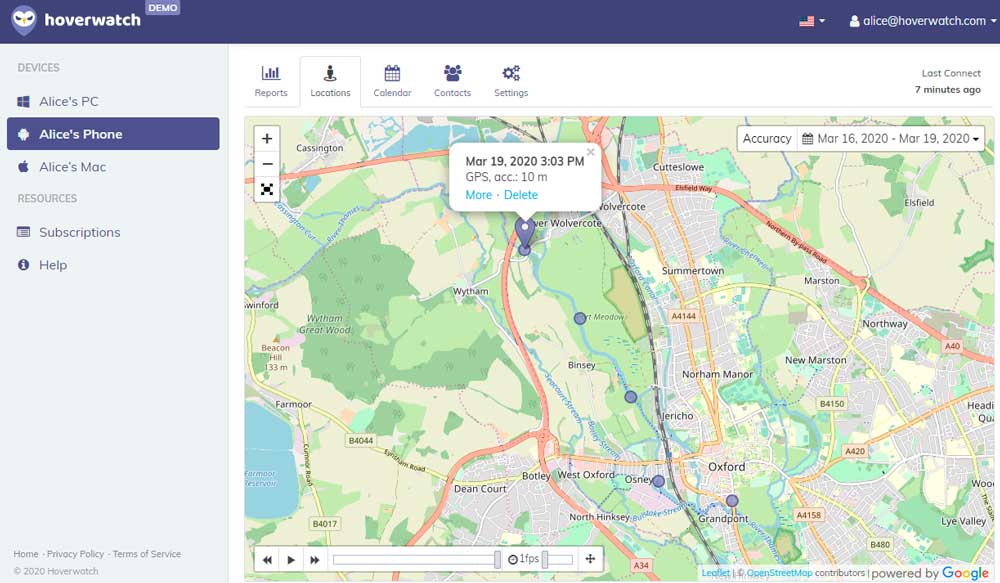Screen dimensions: 1000x583
Task: Click location dot near Jericho
Action: [x=631, y=397]
